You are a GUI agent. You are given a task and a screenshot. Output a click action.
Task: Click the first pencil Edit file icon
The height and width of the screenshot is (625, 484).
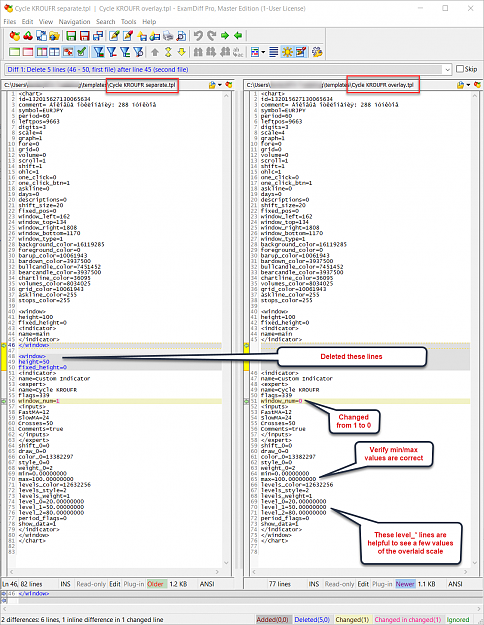tap(114, 36)
